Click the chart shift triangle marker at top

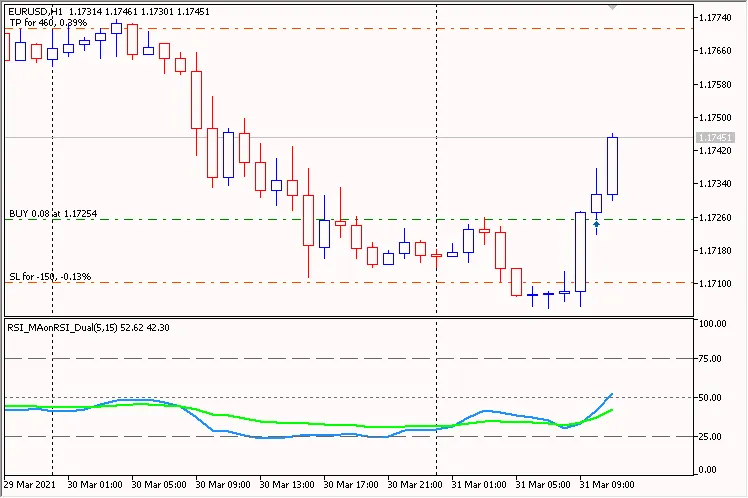(x=613, y=7)
